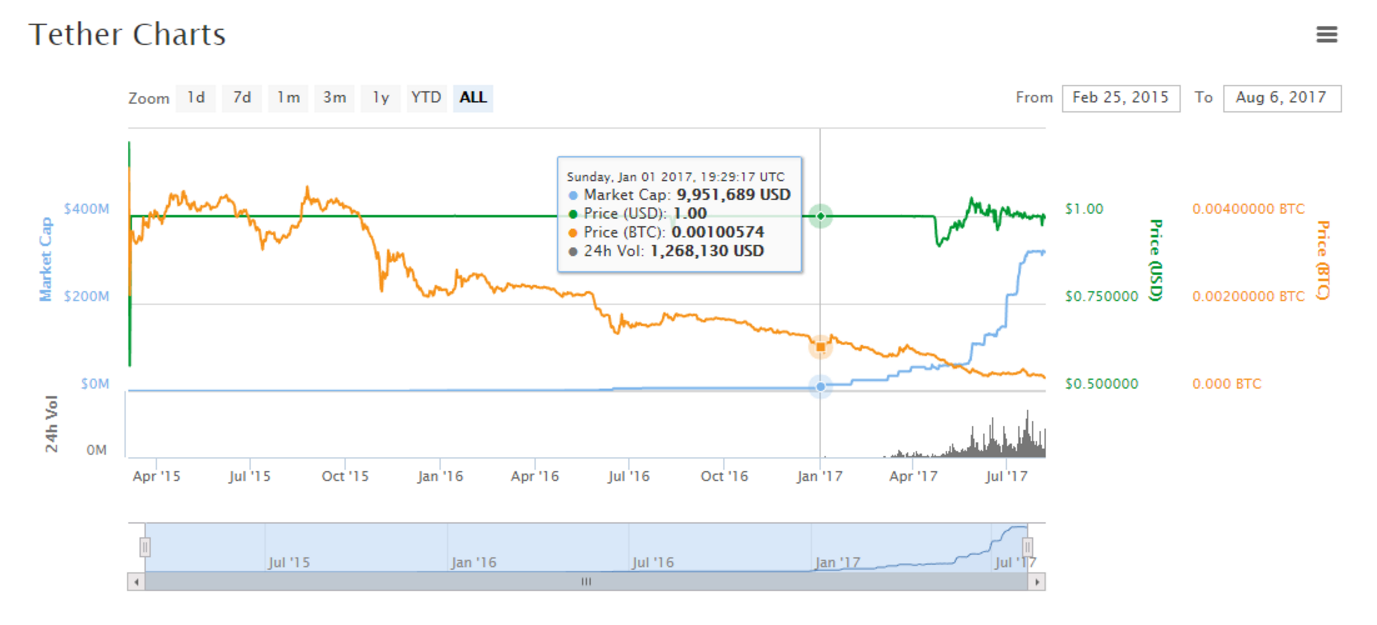This screenshot has width=1377, height=625.
Task: Click the Oct '15 x-axis label
Action: click(345, 476)
